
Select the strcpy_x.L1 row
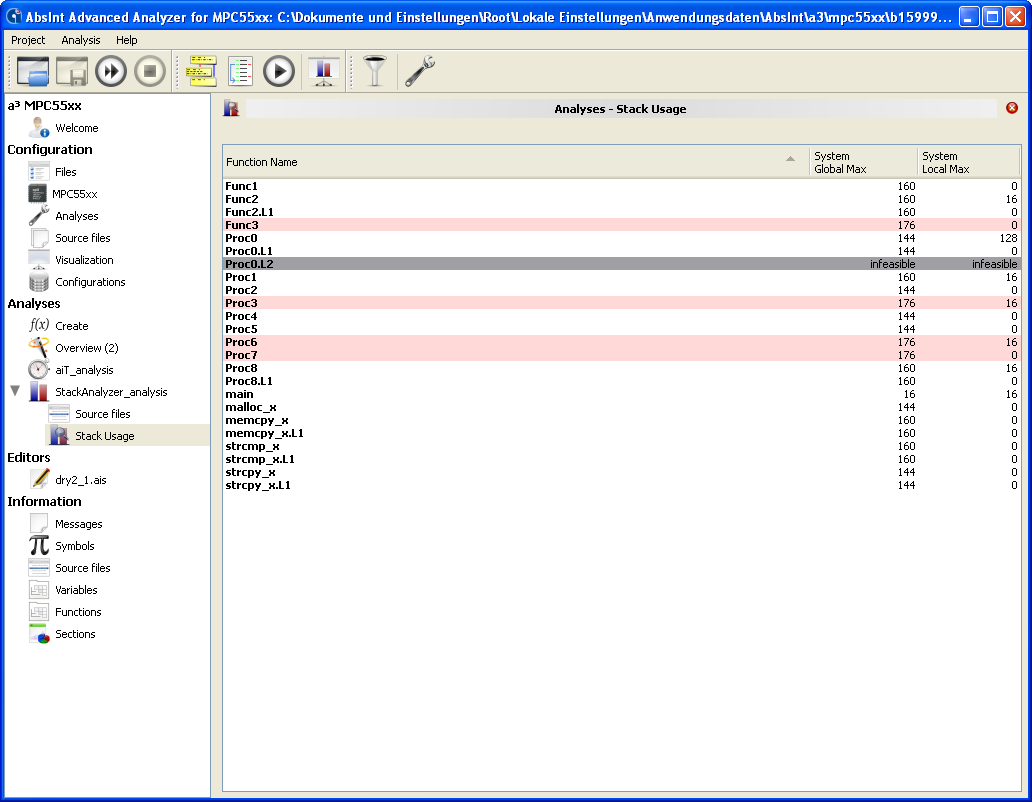(x=622, y=485)
